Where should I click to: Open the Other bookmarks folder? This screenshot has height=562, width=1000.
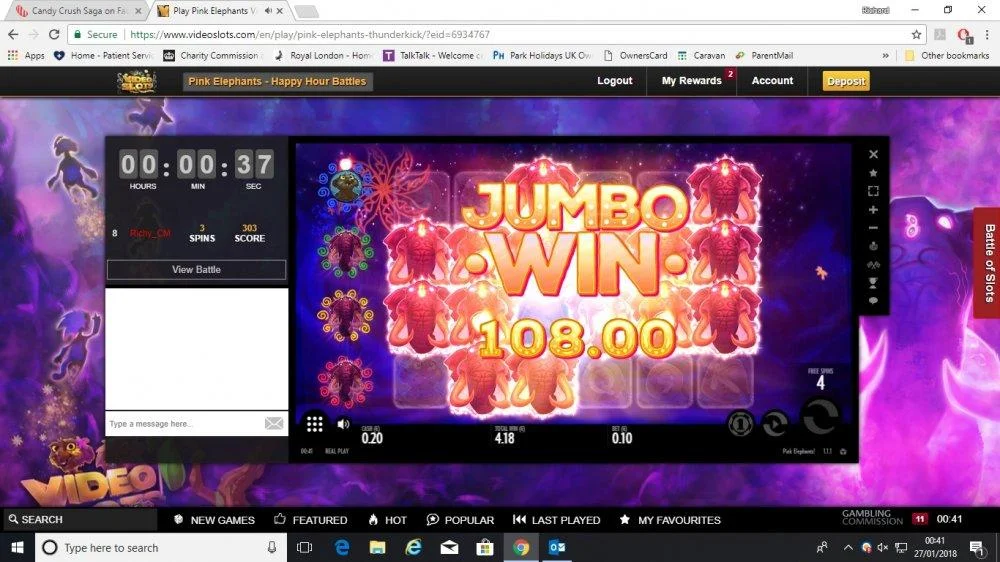tap(947, 55)
